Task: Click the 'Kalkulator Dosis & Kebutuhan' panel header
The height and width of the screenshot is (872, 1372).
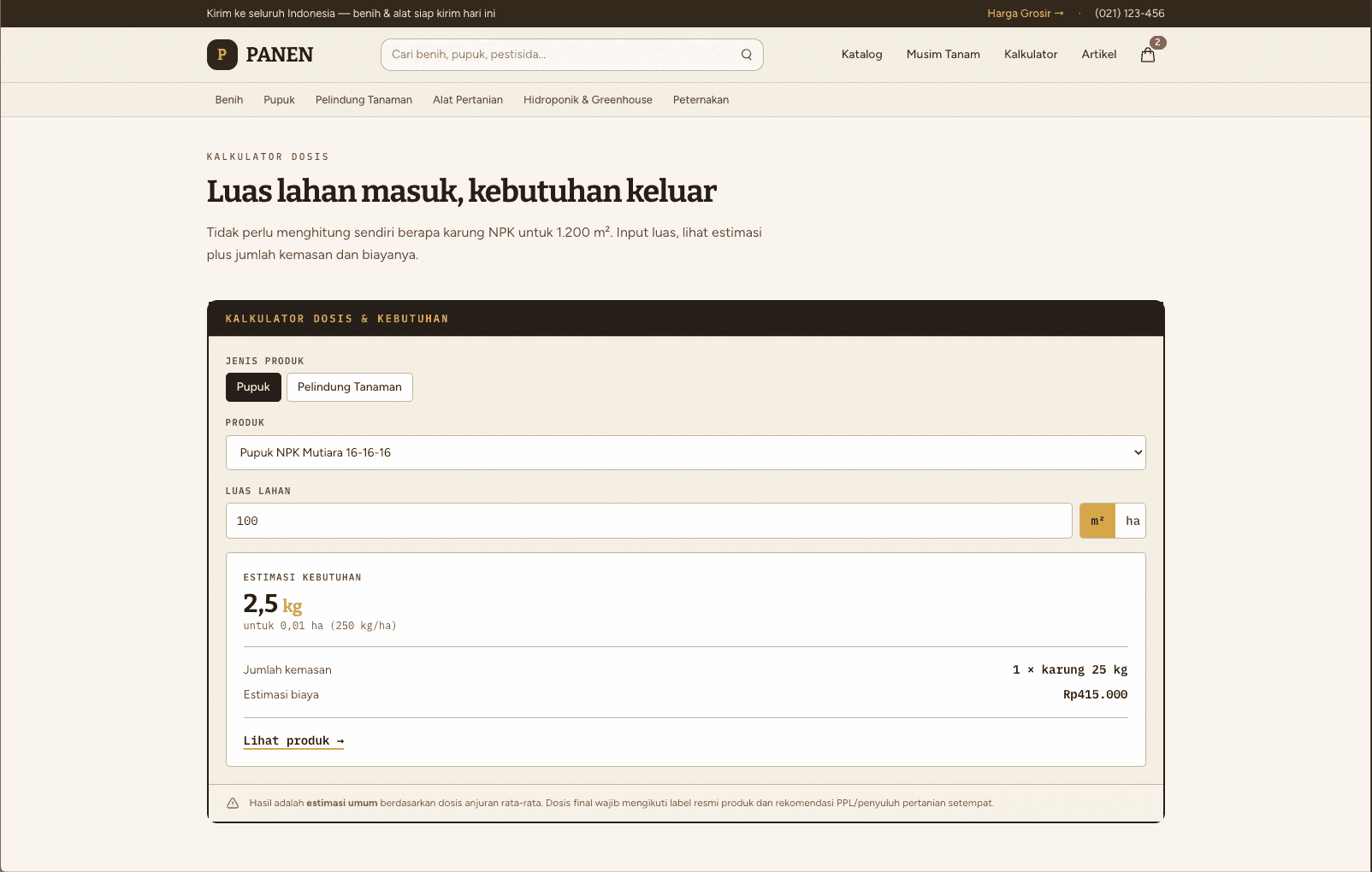Action: 686,319
